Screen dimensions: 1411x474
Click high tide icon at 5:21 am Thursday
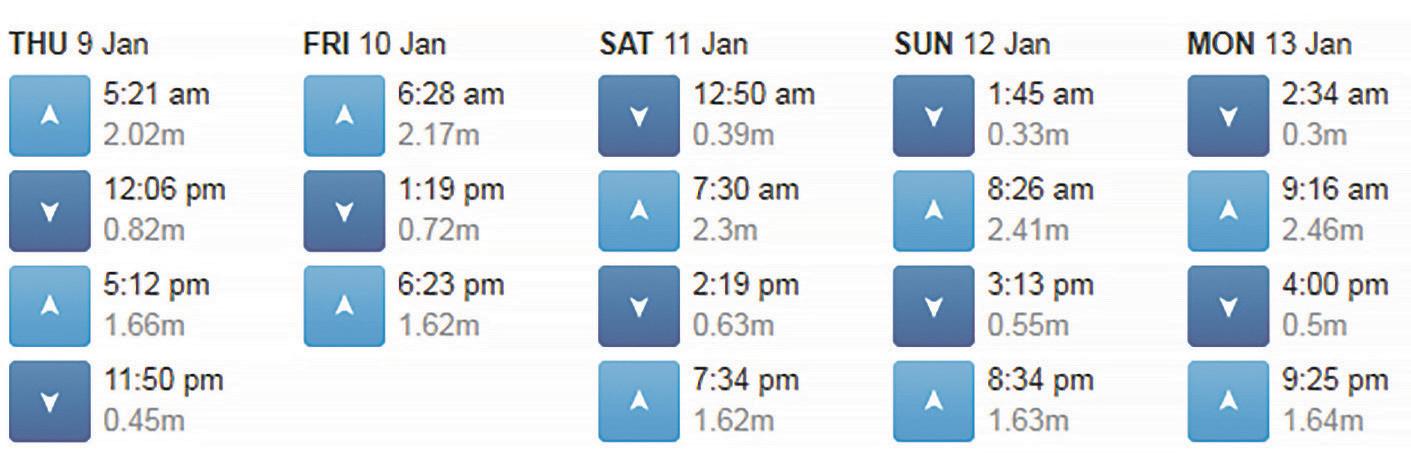tap(49, 115)
